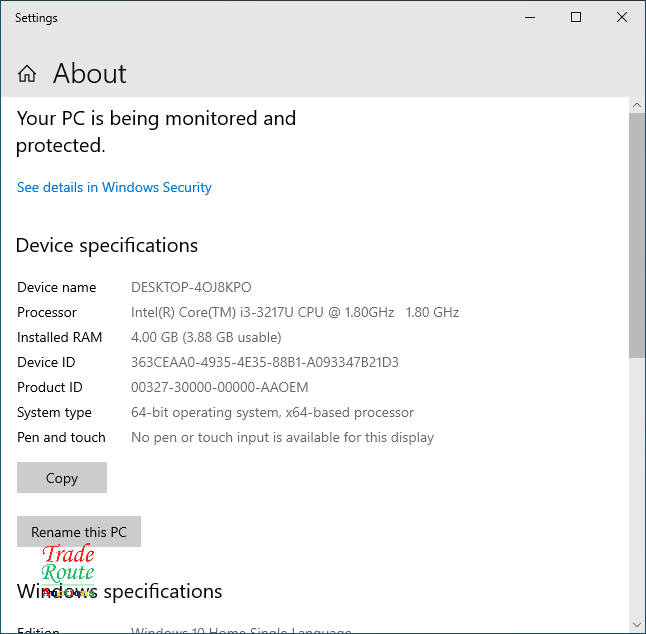Click the pen and touch availability text

pyautogui.click(x=282, y=437)
